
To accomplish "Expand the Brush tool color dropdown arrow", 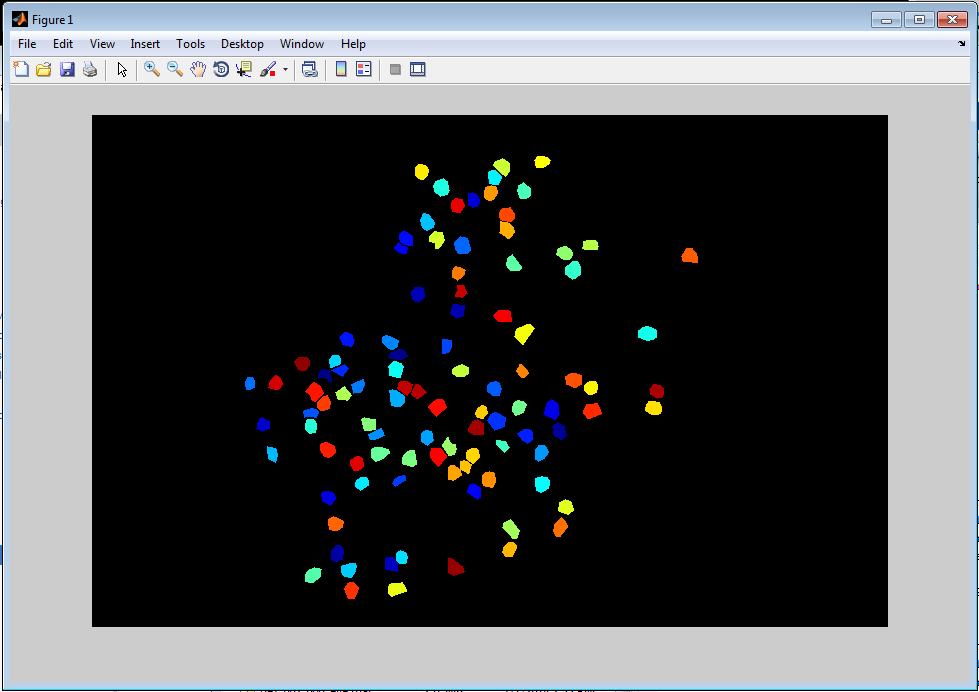I will tap(285, 70).
